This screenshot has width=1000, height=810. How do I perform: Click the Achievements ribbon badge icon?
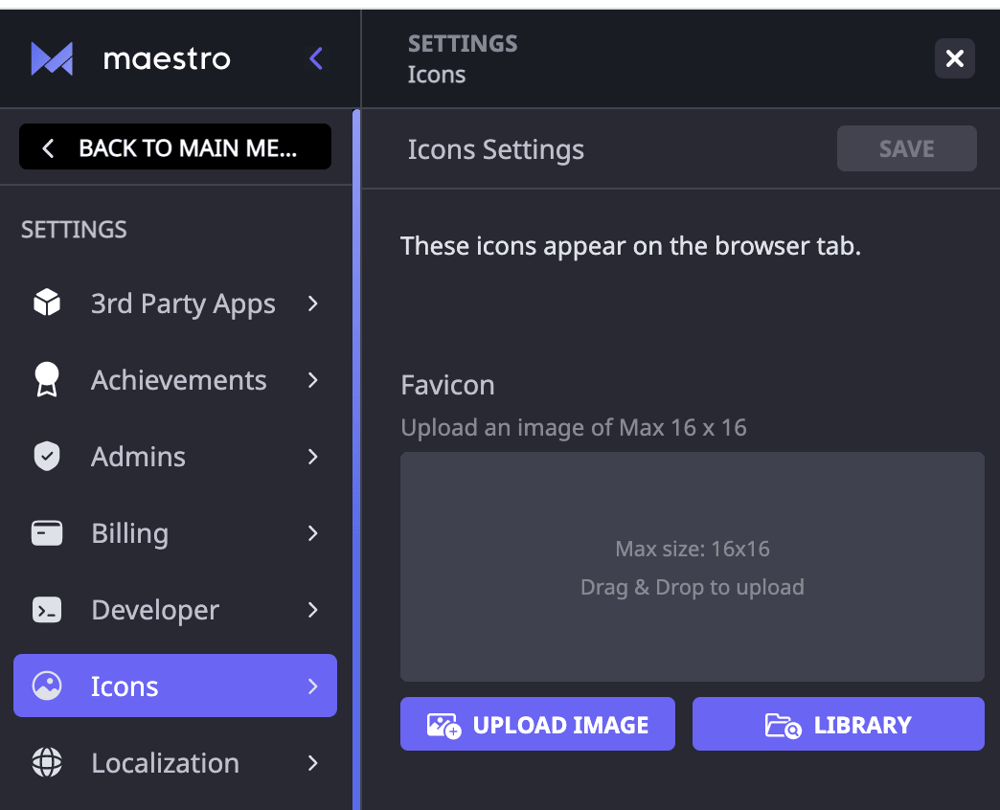point(47,380)
